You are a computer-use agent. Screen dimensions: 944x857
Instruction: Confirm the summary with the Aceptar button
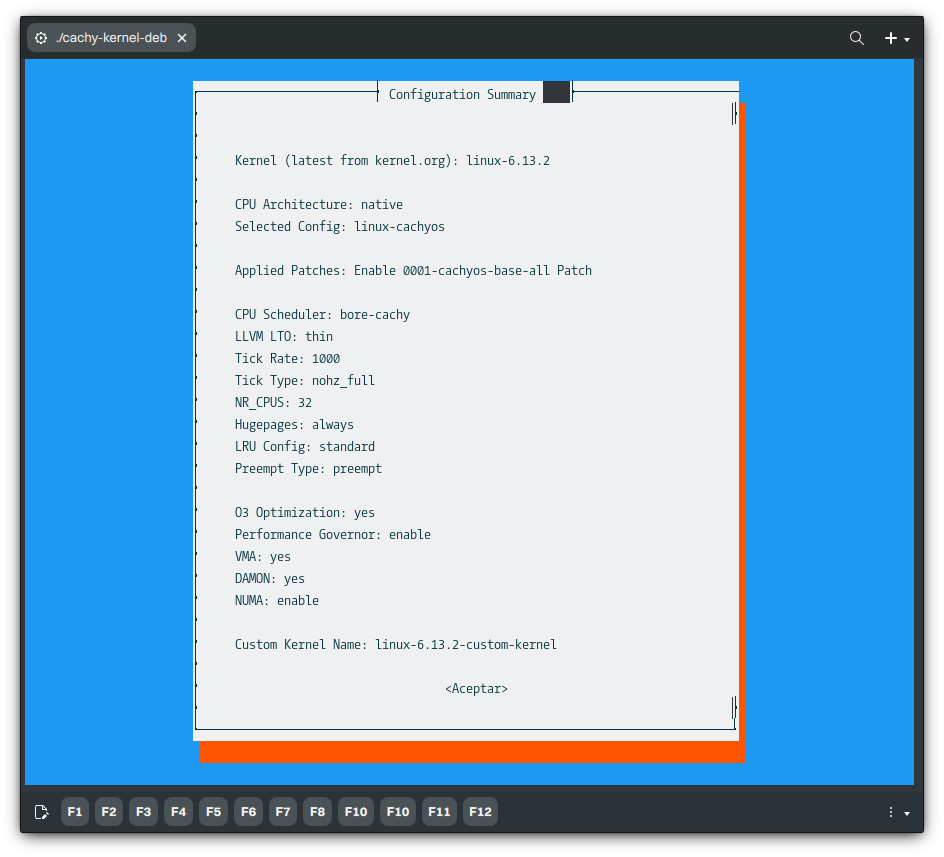[476, 689]
